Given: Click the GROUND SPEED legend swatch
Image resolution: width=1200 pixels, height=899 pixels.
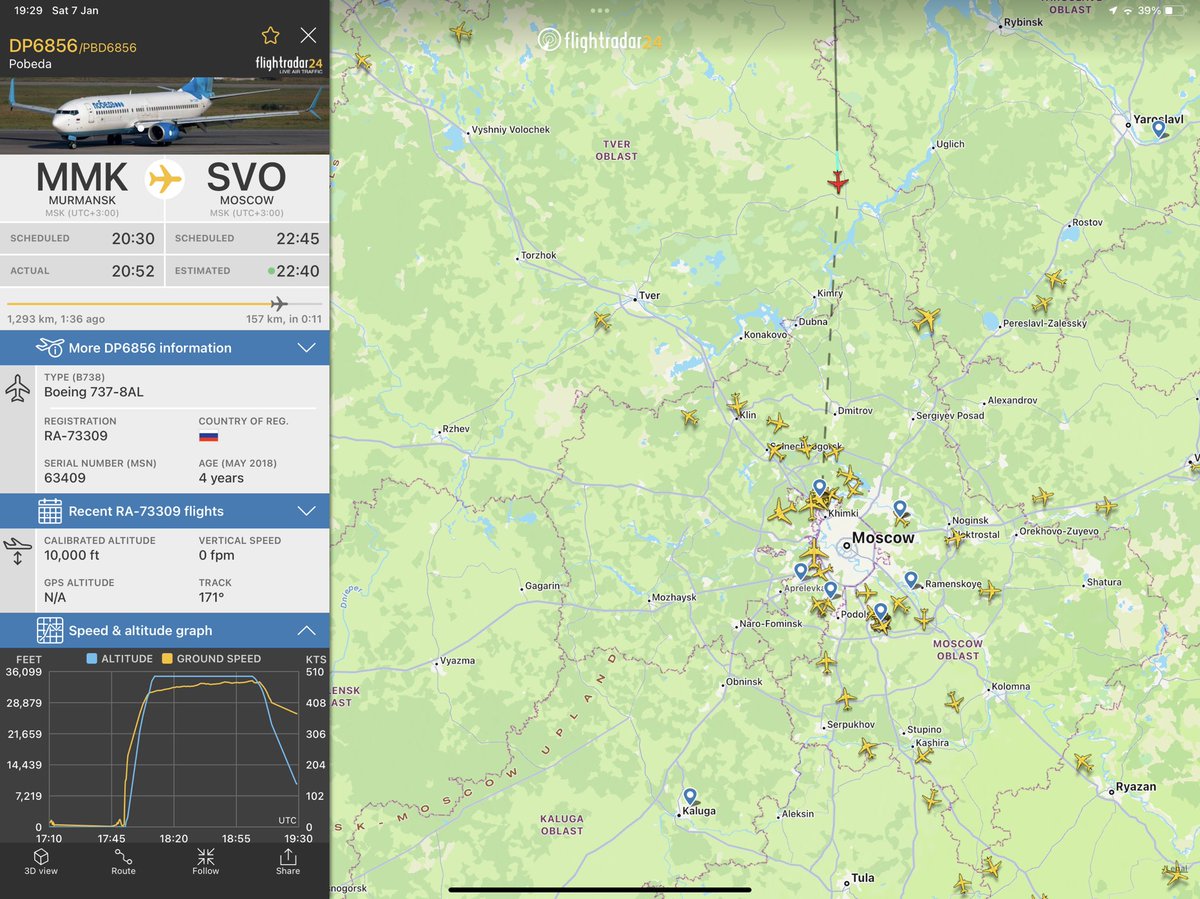Looking at the screenshot, I should click(168, 659).
